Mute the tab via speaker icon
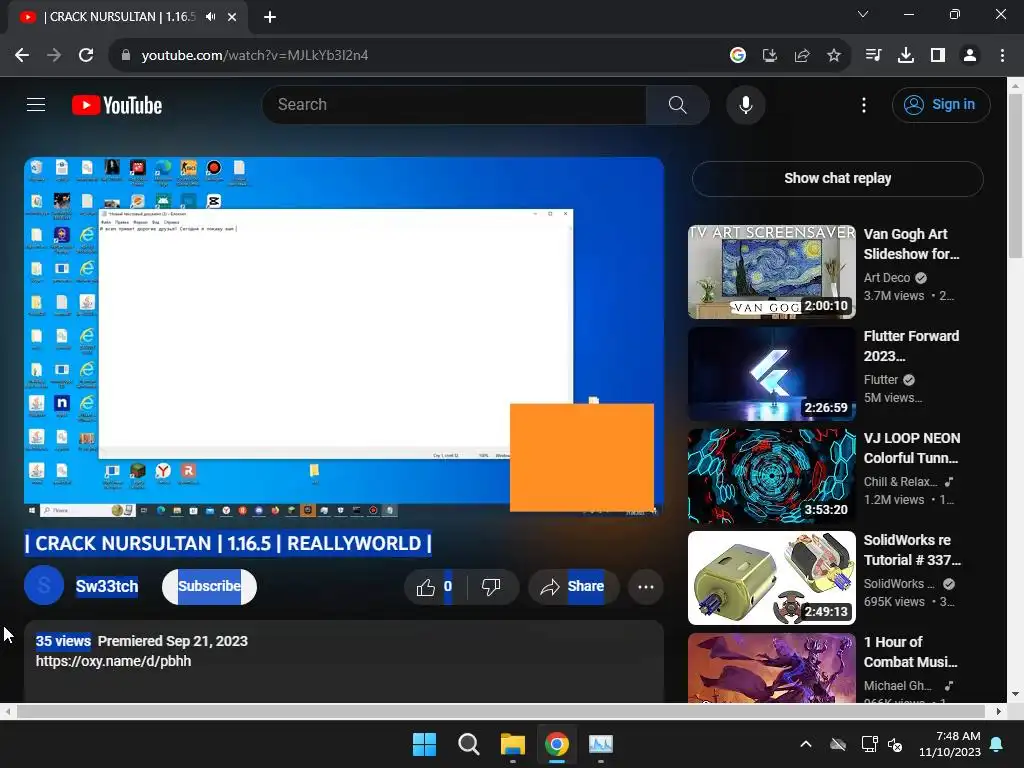Screen dimensions: 1024x768 (210, 17)
